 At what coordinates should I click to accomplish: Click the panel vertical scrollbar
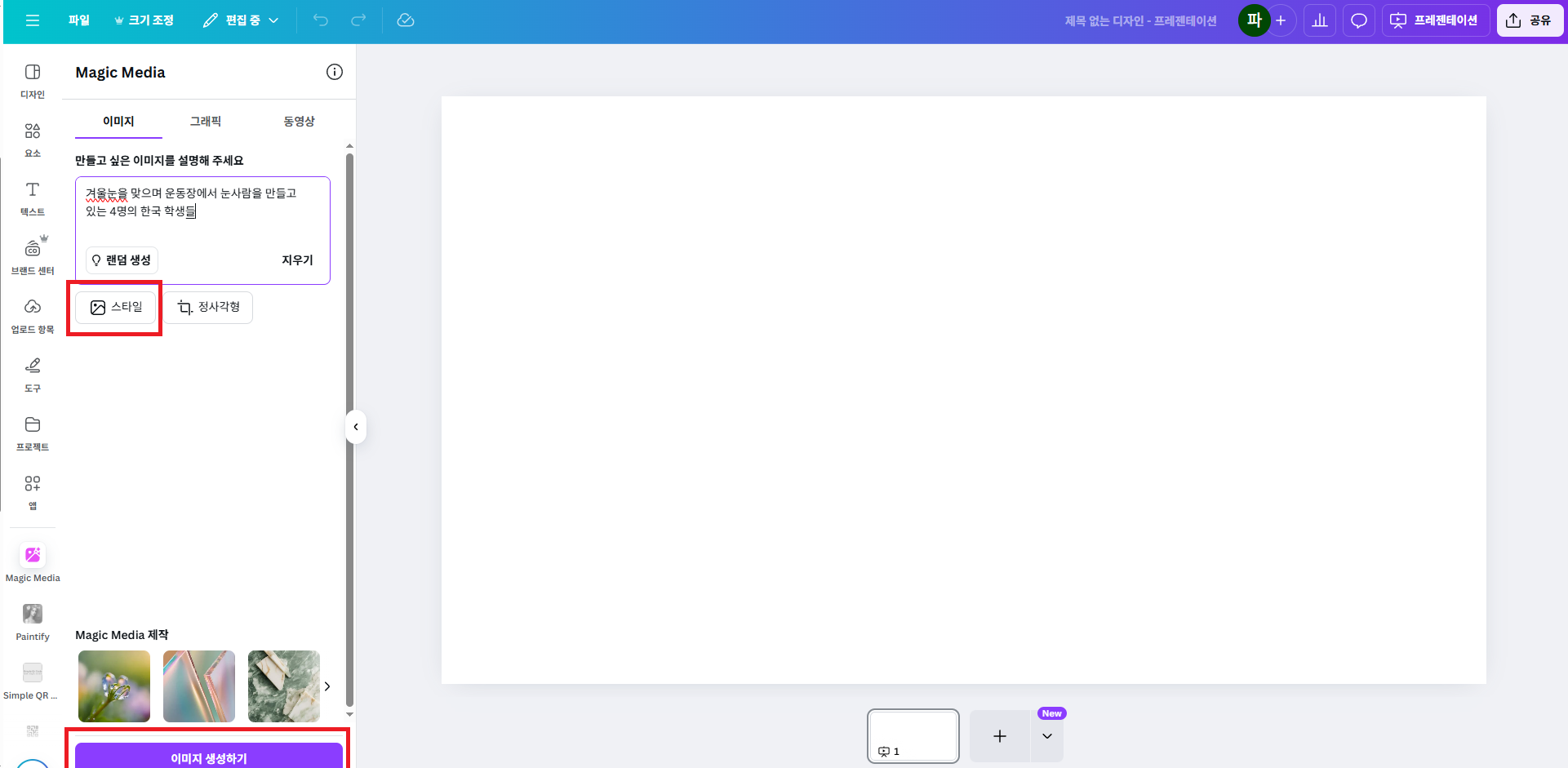349,428
